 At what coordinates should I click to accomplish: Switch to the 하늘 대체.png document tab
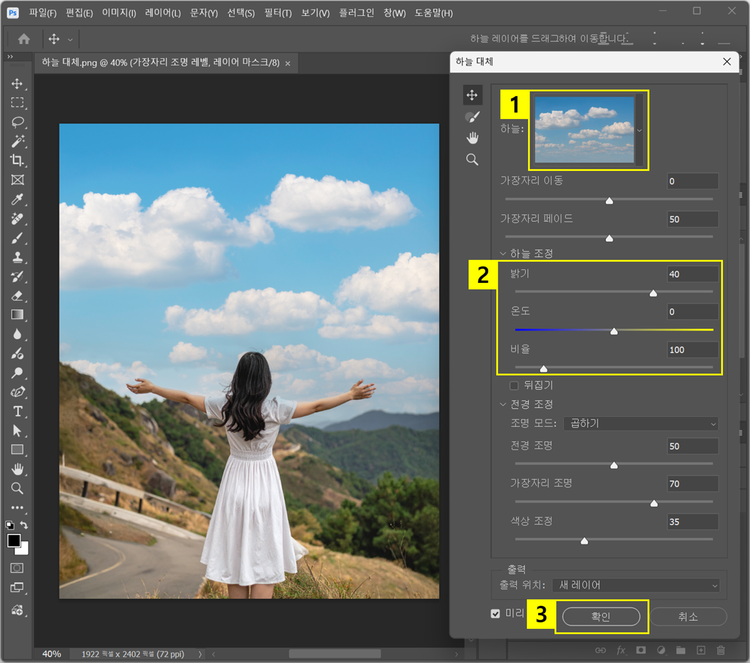[160, 63]
